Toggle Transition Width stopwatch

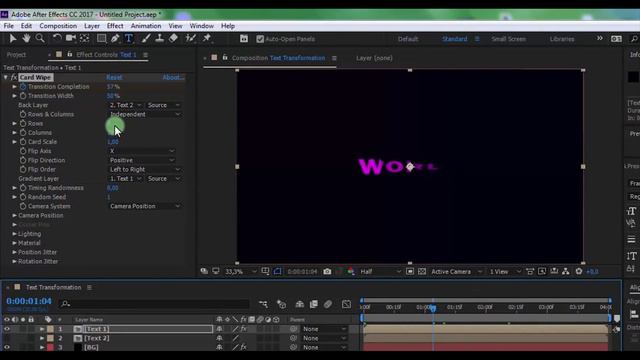click(x=23, y=96)
